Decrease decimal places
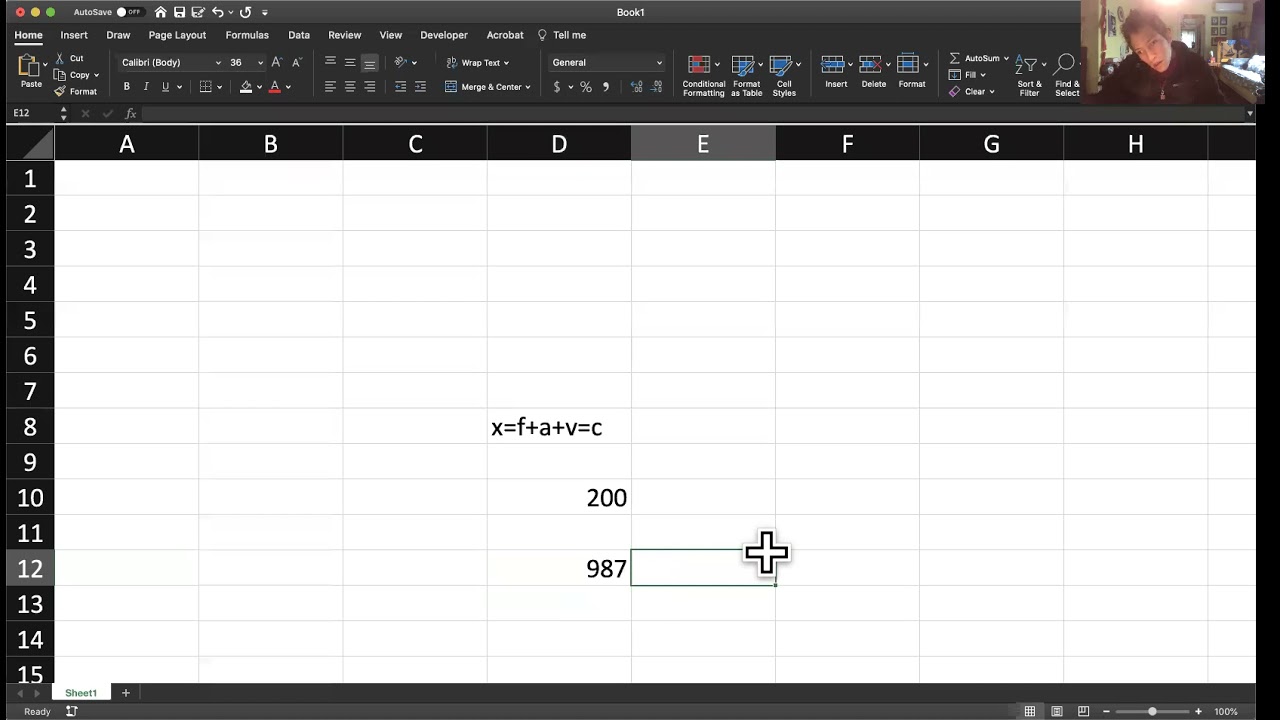The width and height of the screenshot is (1280, 720). coord(656,87)
